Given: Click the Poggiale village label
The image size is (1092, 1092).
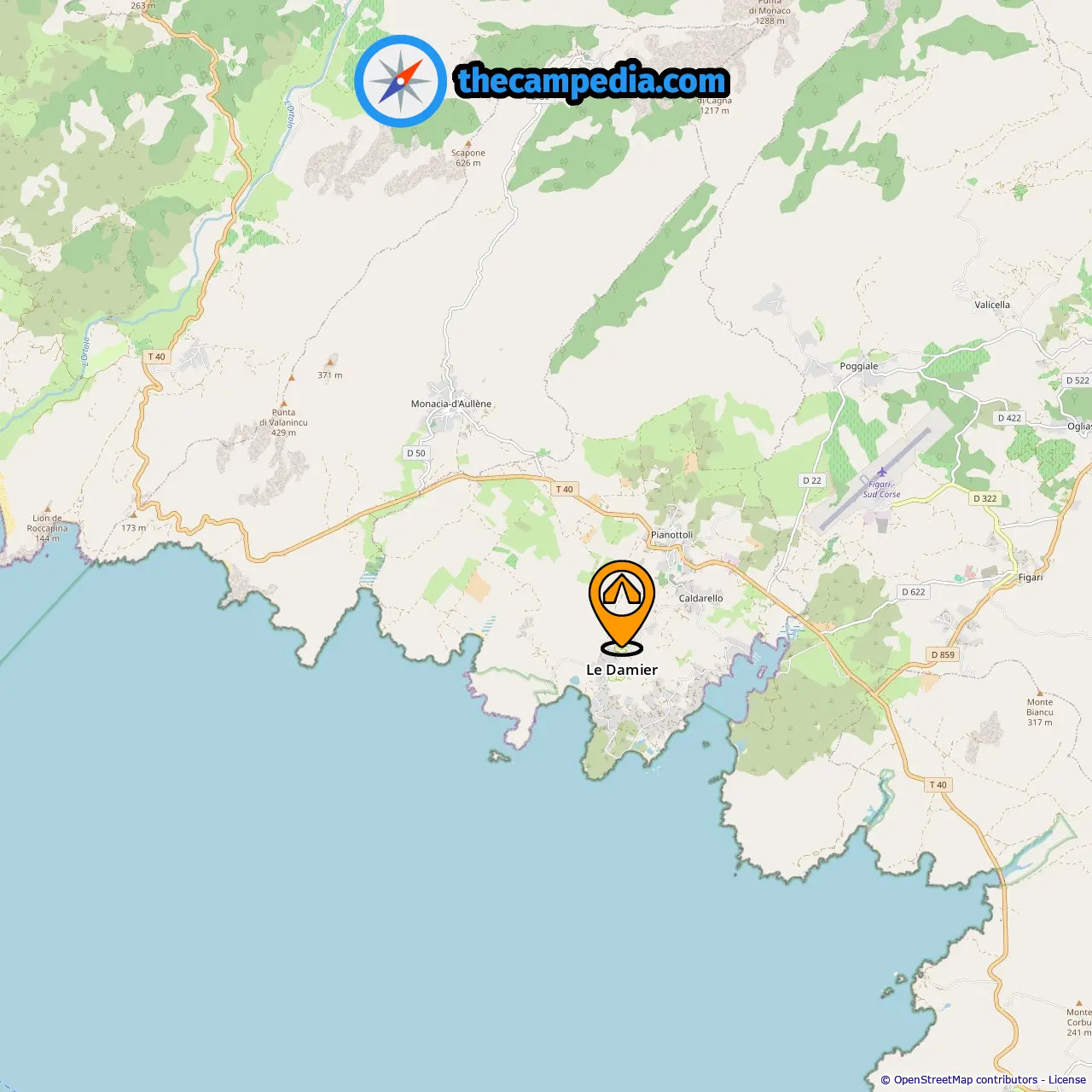Looking at the screenshot, I should (859, 366).
